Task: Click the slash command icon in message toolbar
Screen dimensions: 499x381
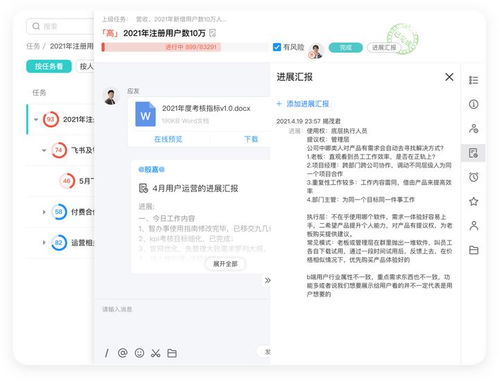Action: (107, 353)
